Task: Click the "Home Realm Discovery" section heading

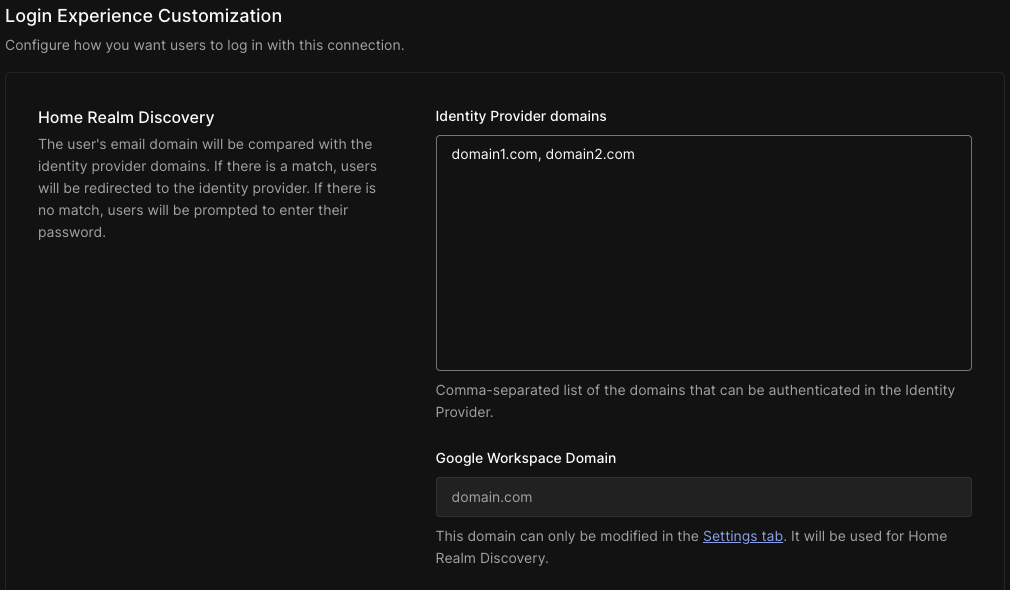Action: pos(126,117)
